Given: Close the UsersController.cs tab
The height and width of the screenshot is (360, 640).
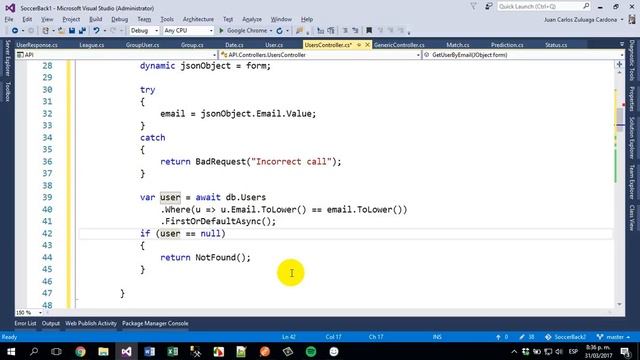Looking at the screenshot, I should click(x=367, y=45).
